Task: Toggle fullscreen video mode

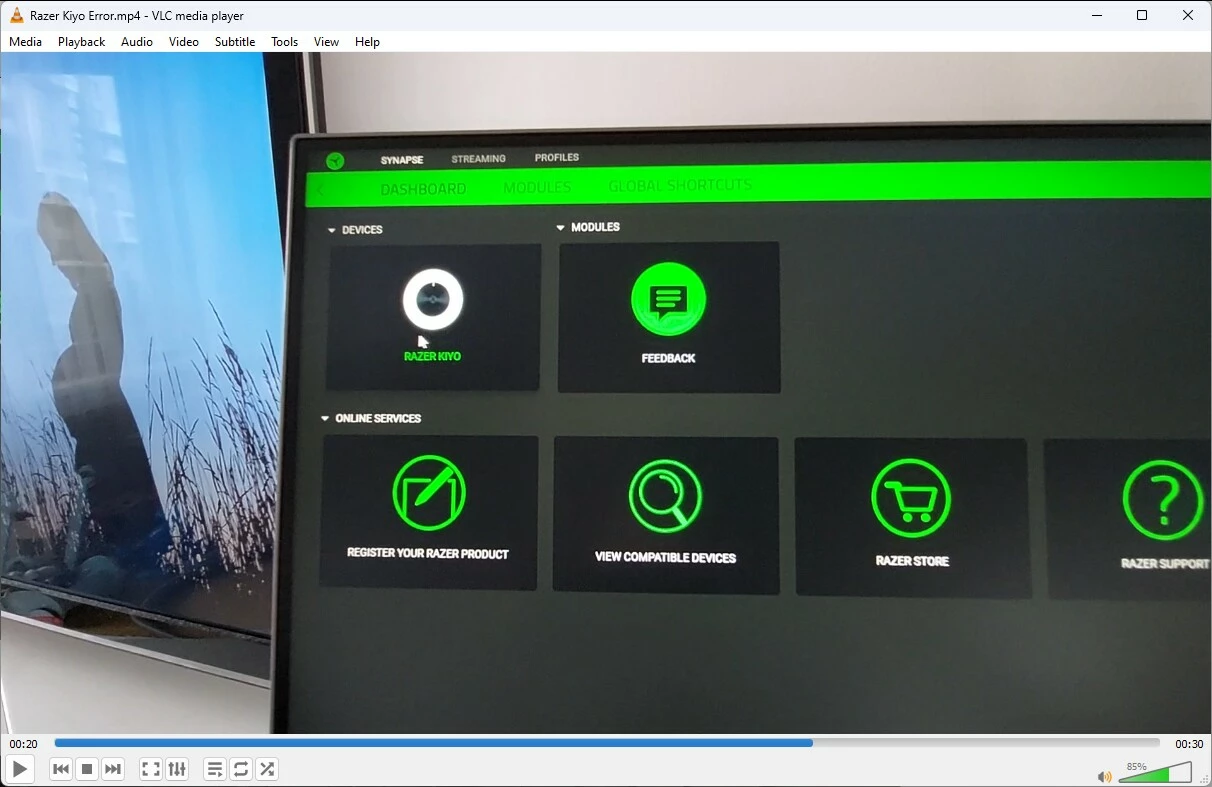Action: pos(151,769)
